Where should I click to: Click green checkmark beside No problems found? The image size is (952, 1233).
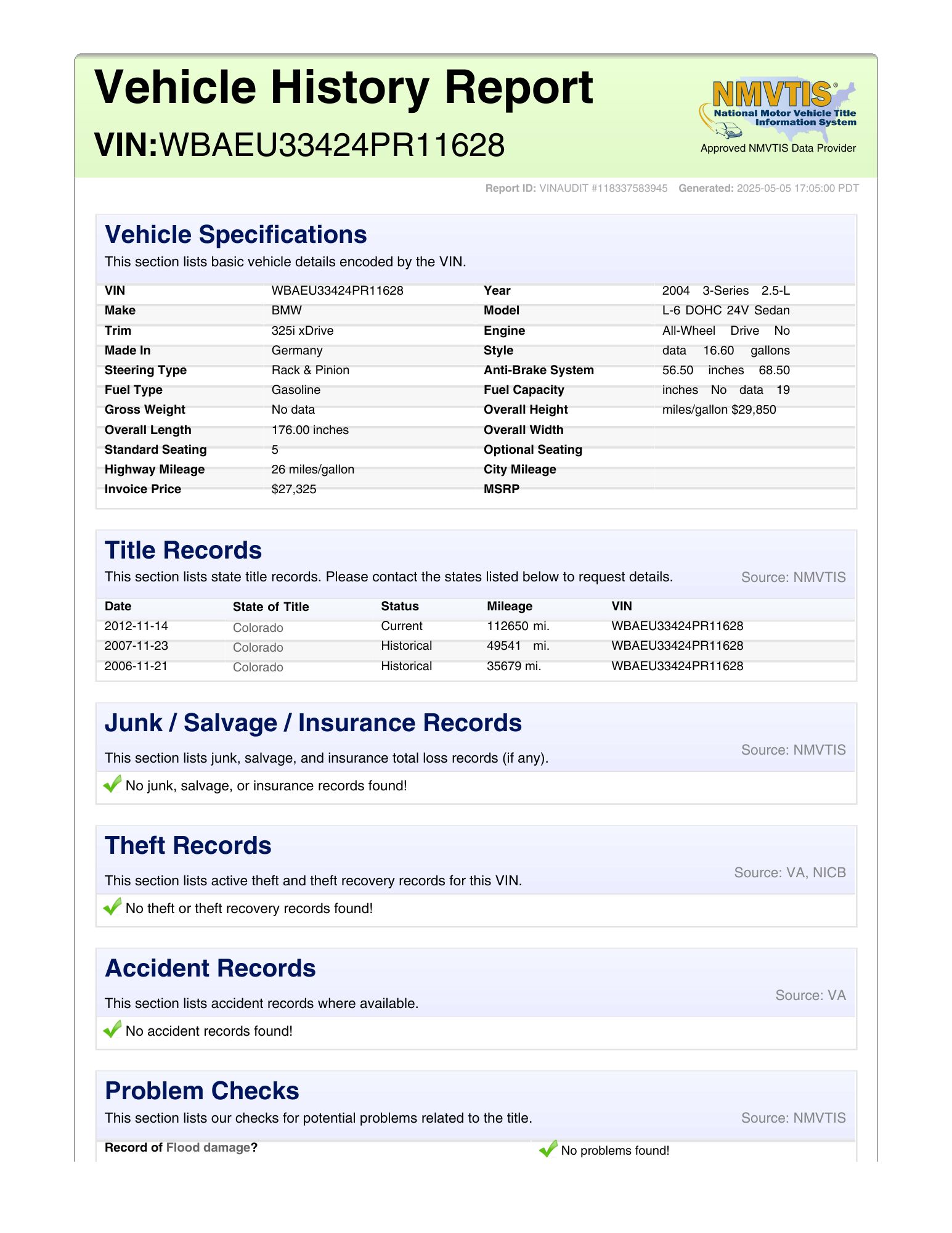[548, 1149]
